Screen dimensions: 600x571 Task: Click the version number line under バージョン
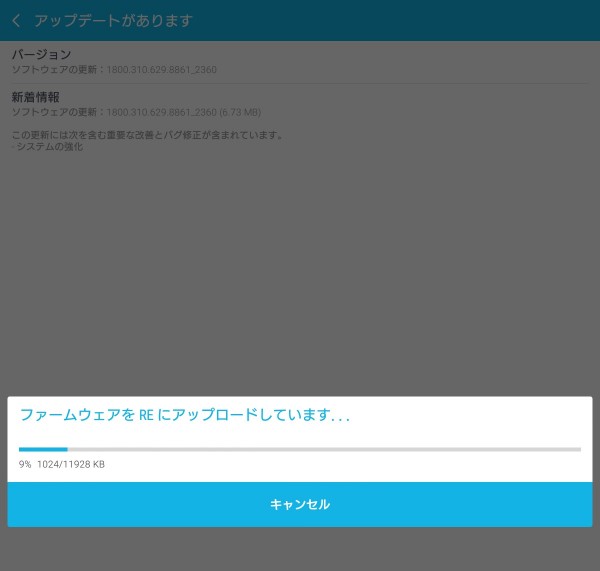point(114,70)
